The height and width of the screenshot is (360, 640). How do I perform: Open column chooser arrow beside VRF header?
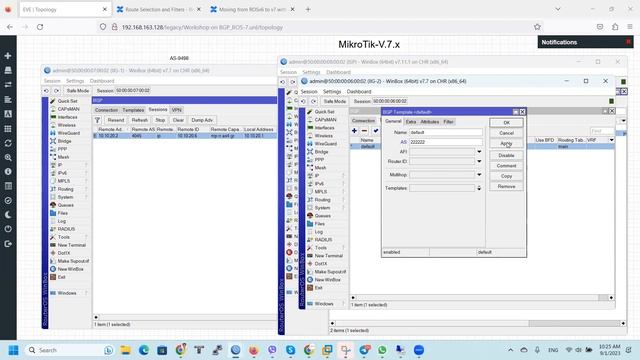coord(611,140)
